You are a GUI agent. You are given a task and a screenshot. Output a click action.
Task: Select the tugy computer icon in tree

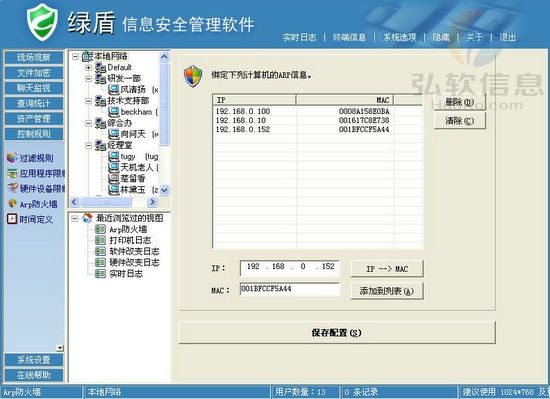click(114, 156)
